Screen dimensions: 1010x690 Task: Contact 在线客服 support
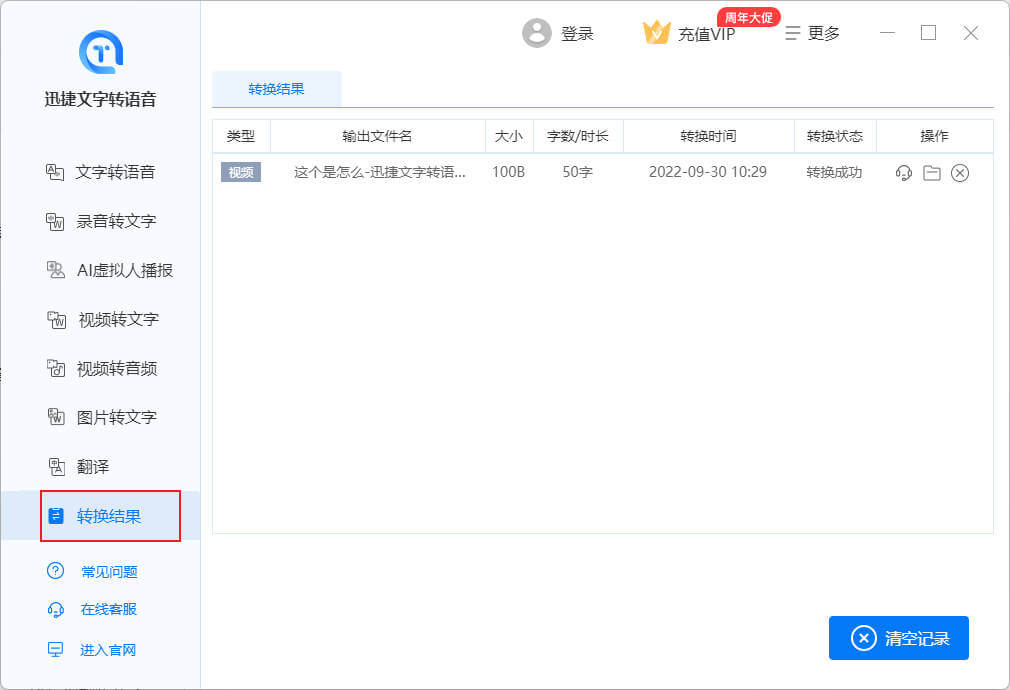point(108,609)
